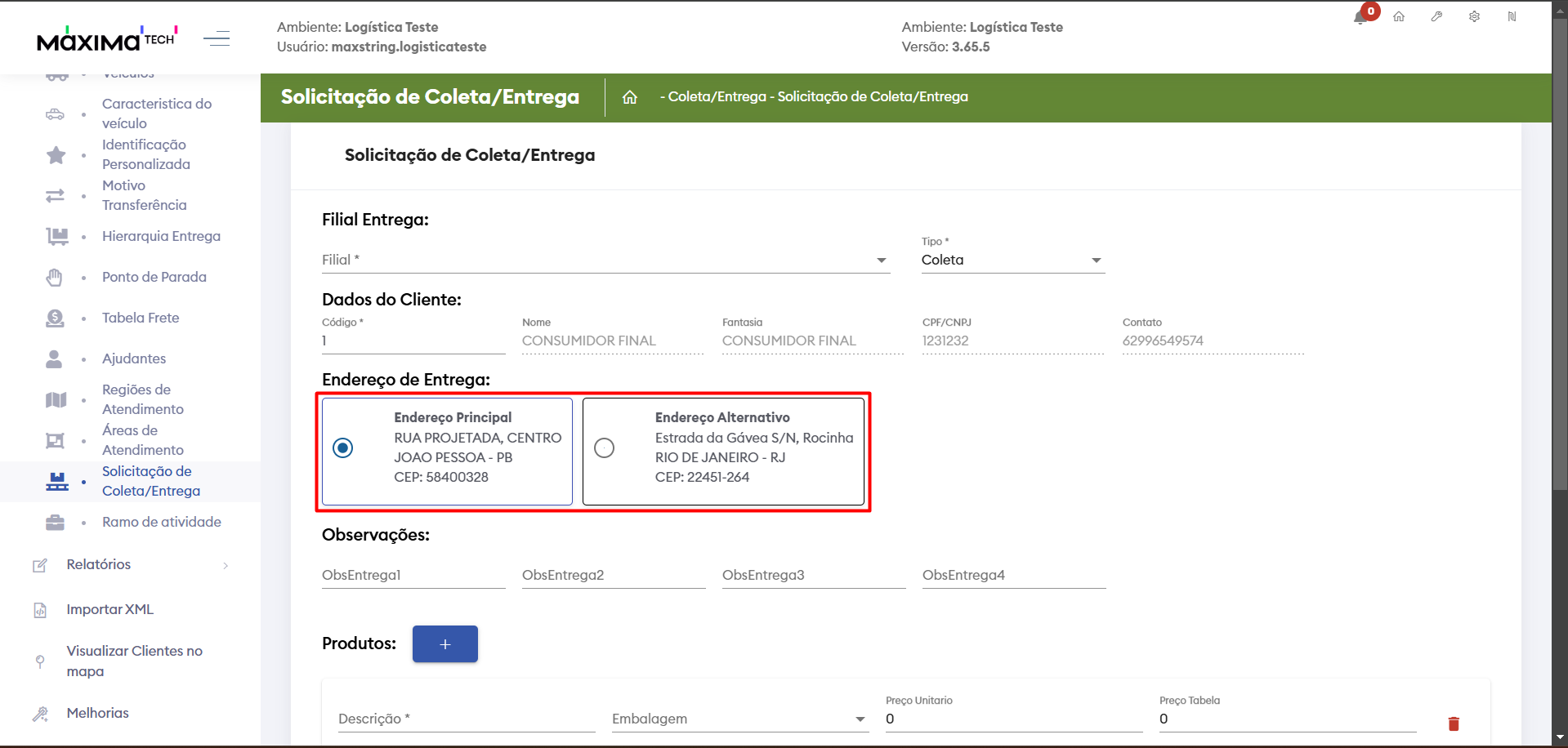
Task: Click the Tabela Frete money icon
Action: pos(55,318)
